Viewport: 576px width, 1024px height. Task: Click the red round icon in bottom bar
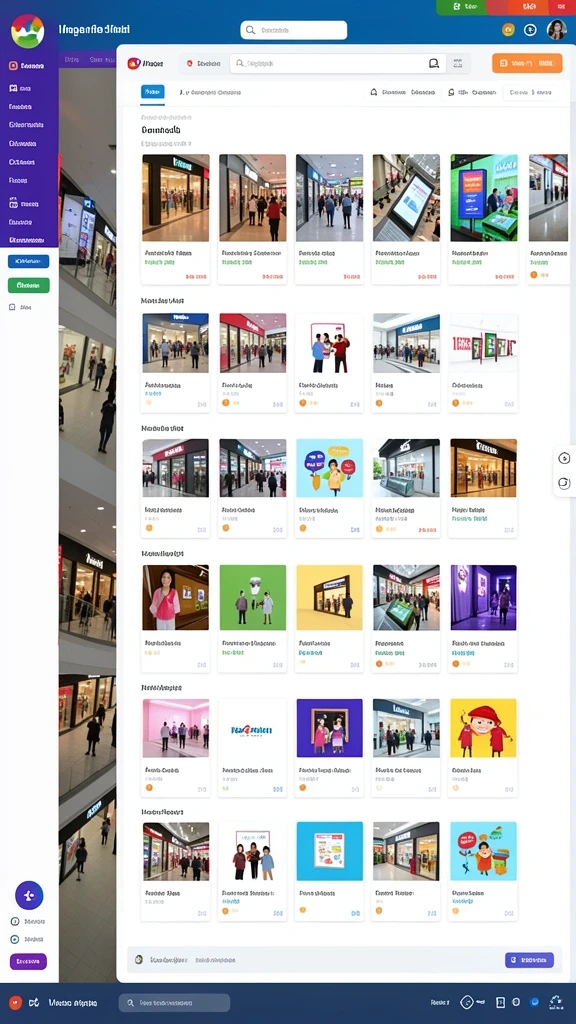(x=16, y=1002)
